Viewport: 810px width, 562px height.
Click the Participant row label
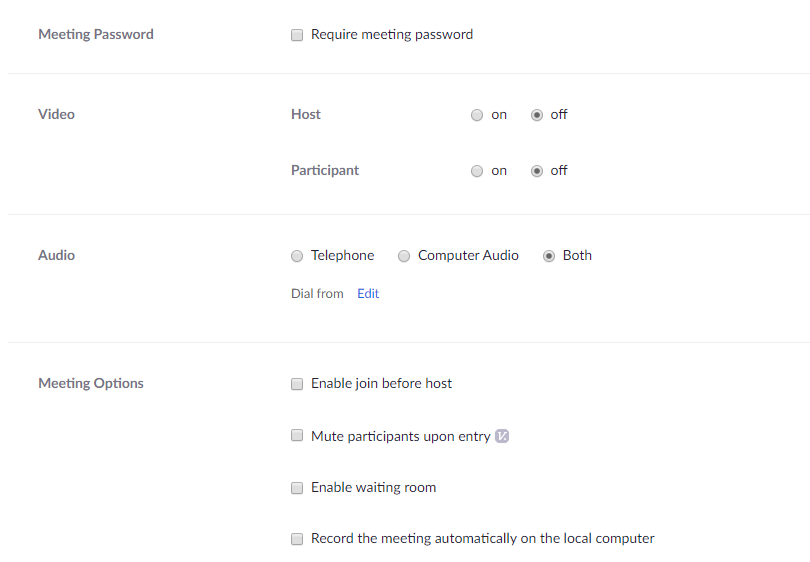tap(325, 170)
